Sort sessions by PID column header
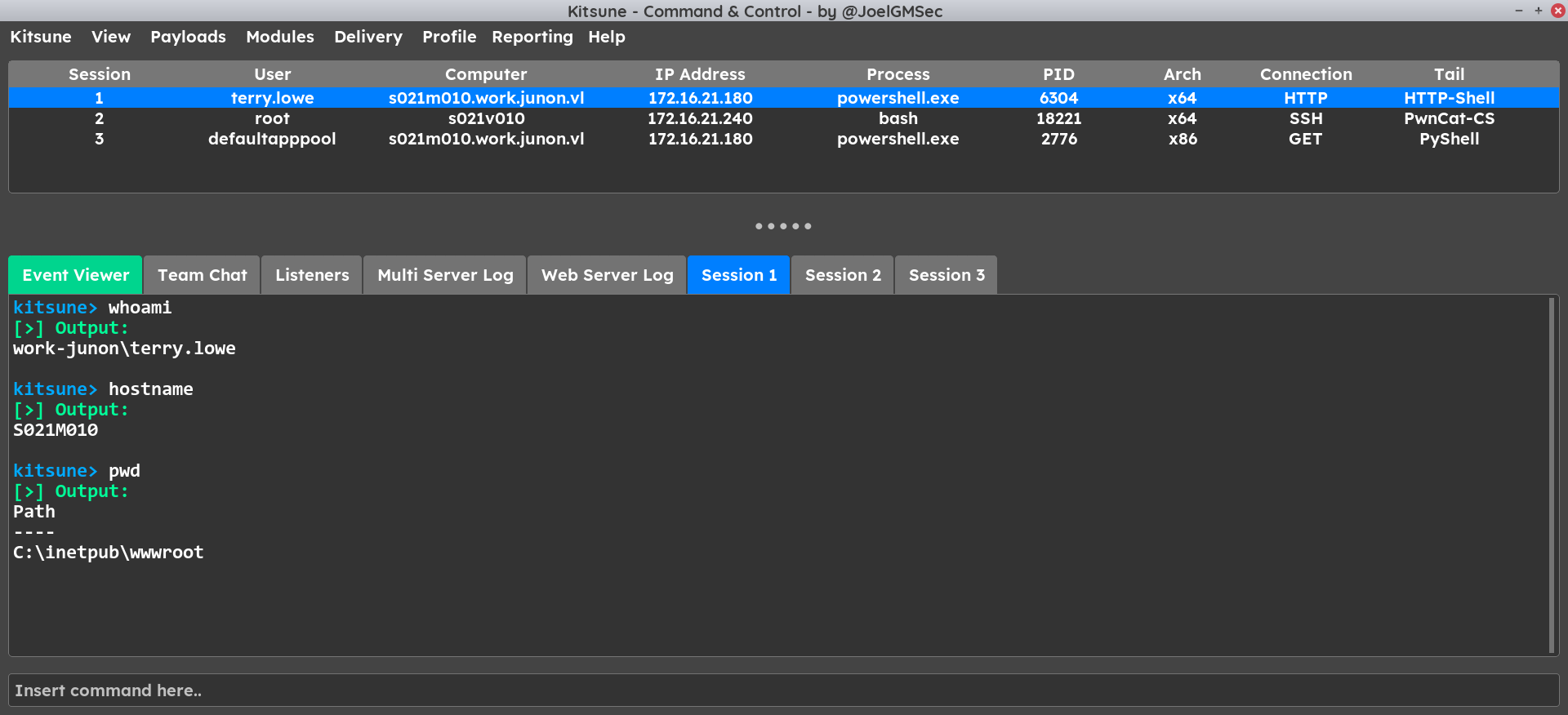The width and height of the screenshot is (1568, 715). (x=1059, y=74)
